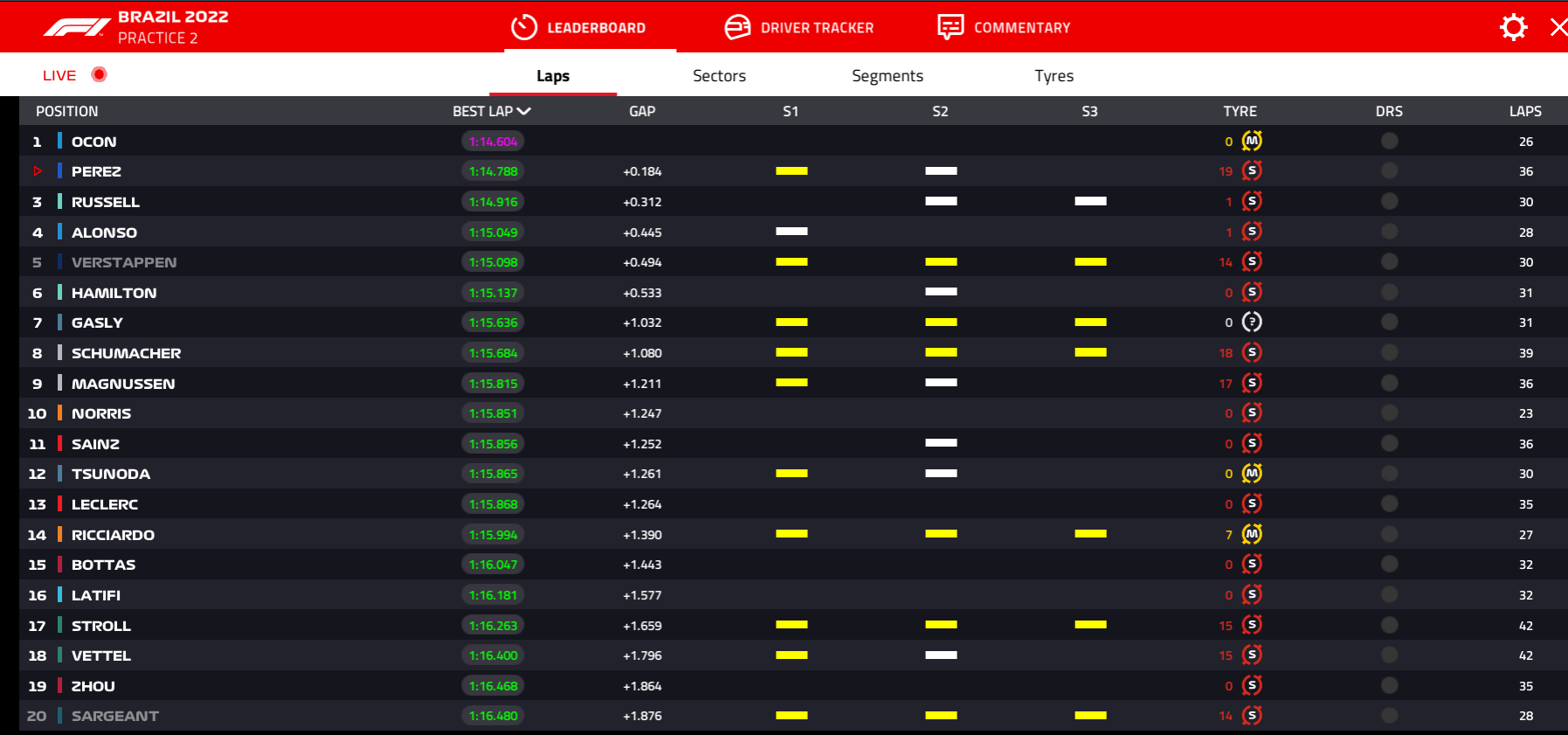This screenshot has height=735, width=1568.
Task: Select driver name MAGNUSSEN
Action: pyautogui.click(x=123, y=384)
